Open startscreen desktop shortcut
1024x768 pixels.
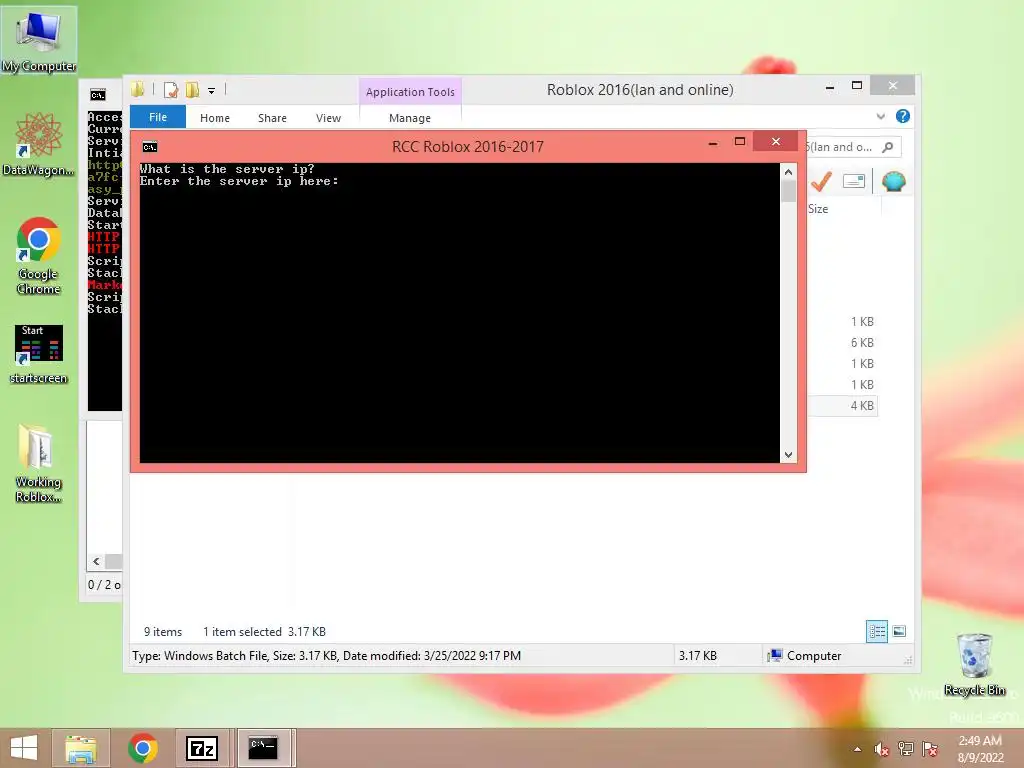click(x=39, y=354)
